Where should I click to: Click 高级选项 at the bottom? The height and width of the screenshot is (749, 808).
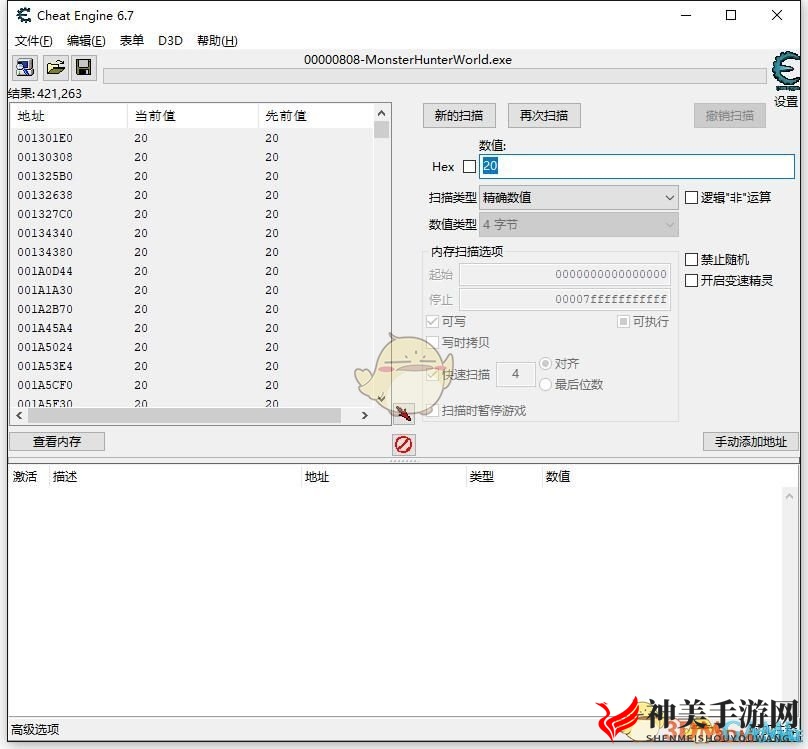coord(35,729)
